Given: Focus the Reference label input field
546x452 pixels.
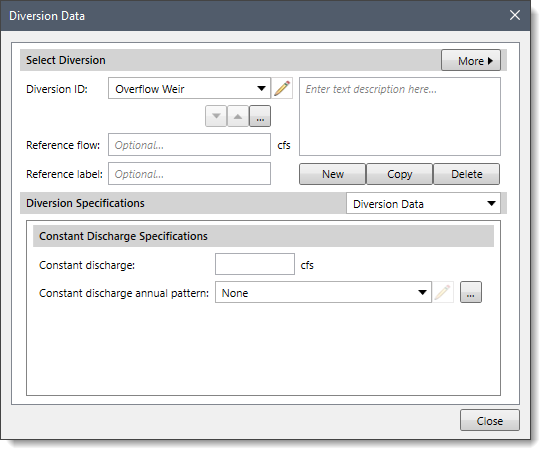Looking at the screenshot, I should [x=189, y=173].
